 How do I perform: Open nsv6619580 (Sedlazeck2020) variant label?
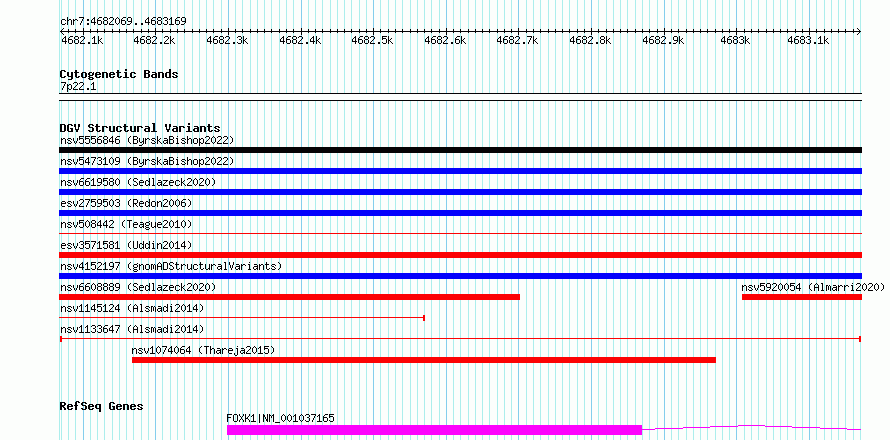pyautogui.click(x=138, y=182)
